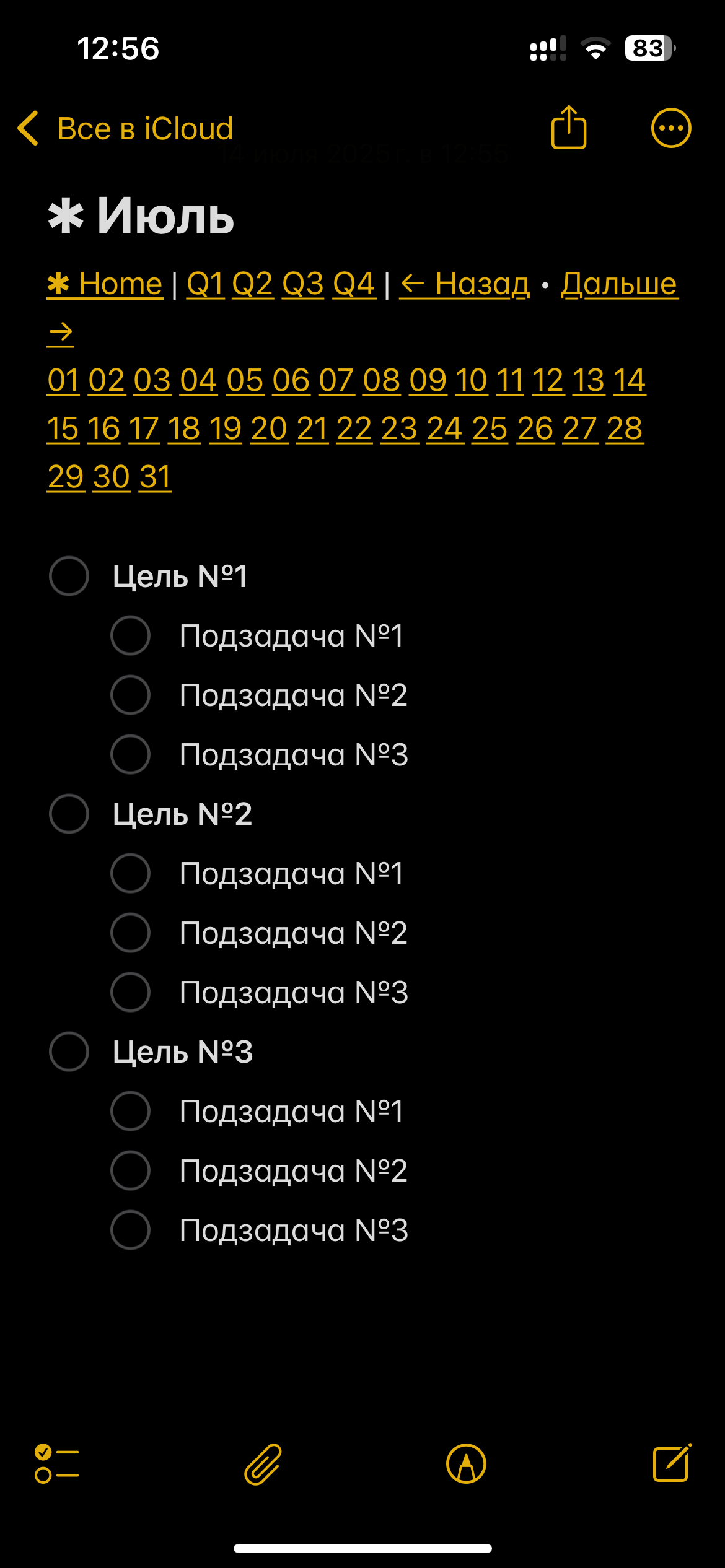Tap the checklist icon in bottom toolbar
The image size is (725, 1568).
pos(57,1464)
